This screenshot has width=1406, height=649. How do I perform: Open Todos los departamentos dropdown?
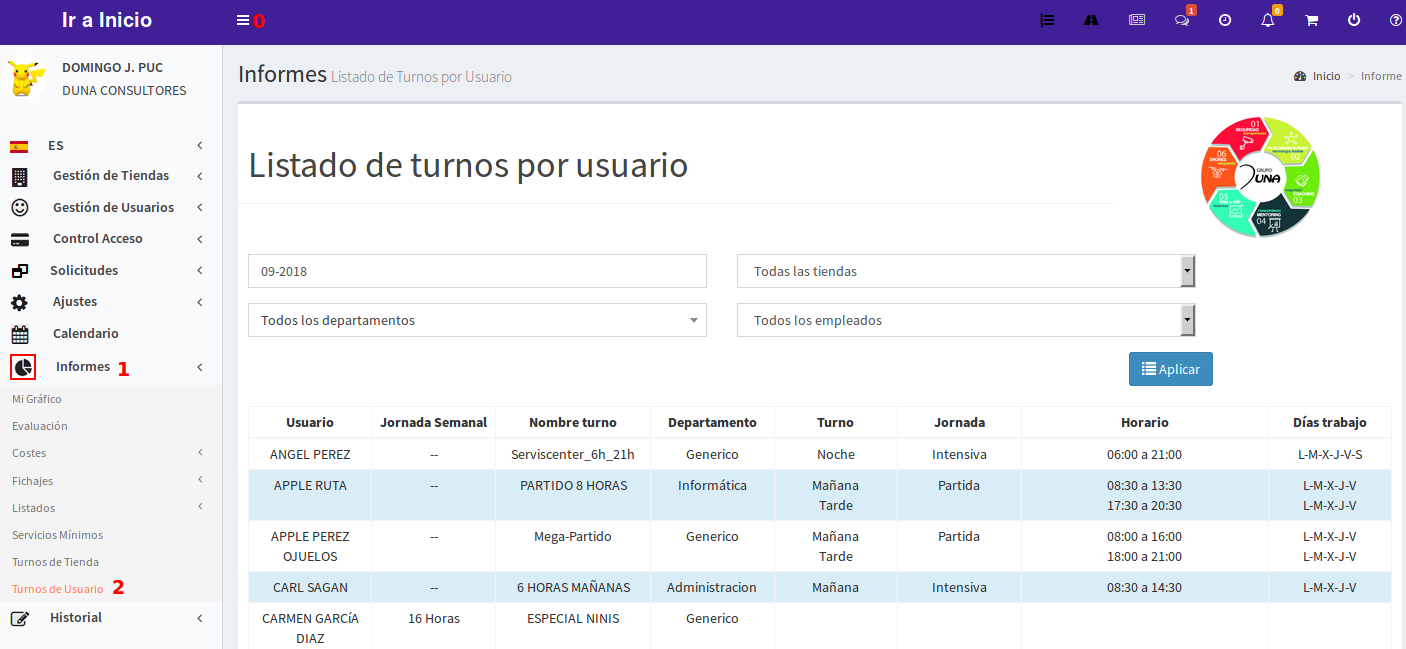477,320
